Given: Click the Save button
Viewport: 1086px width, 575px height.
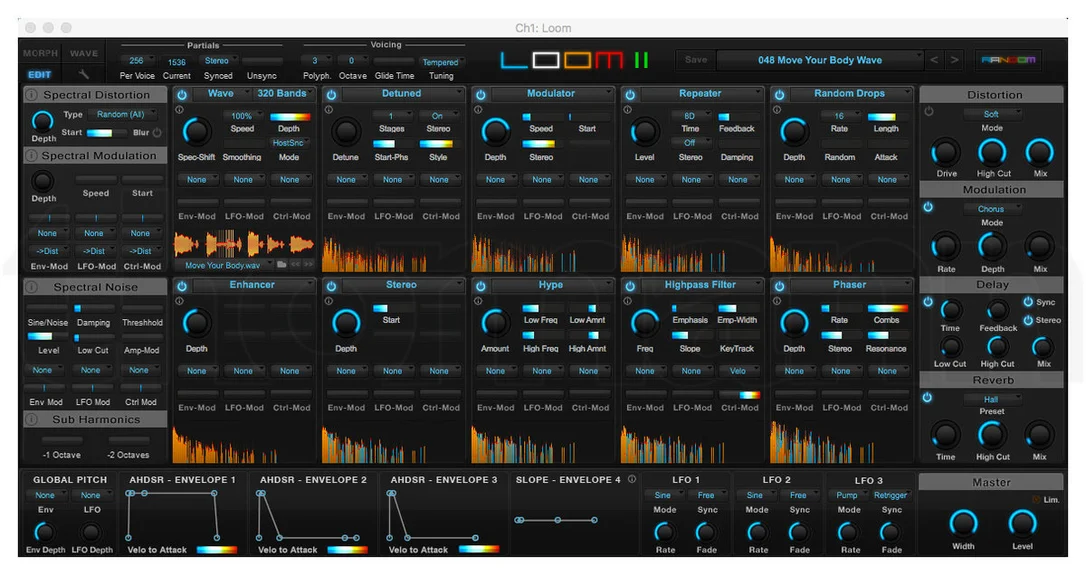Looking at the screenshot, I should point(696,60).
